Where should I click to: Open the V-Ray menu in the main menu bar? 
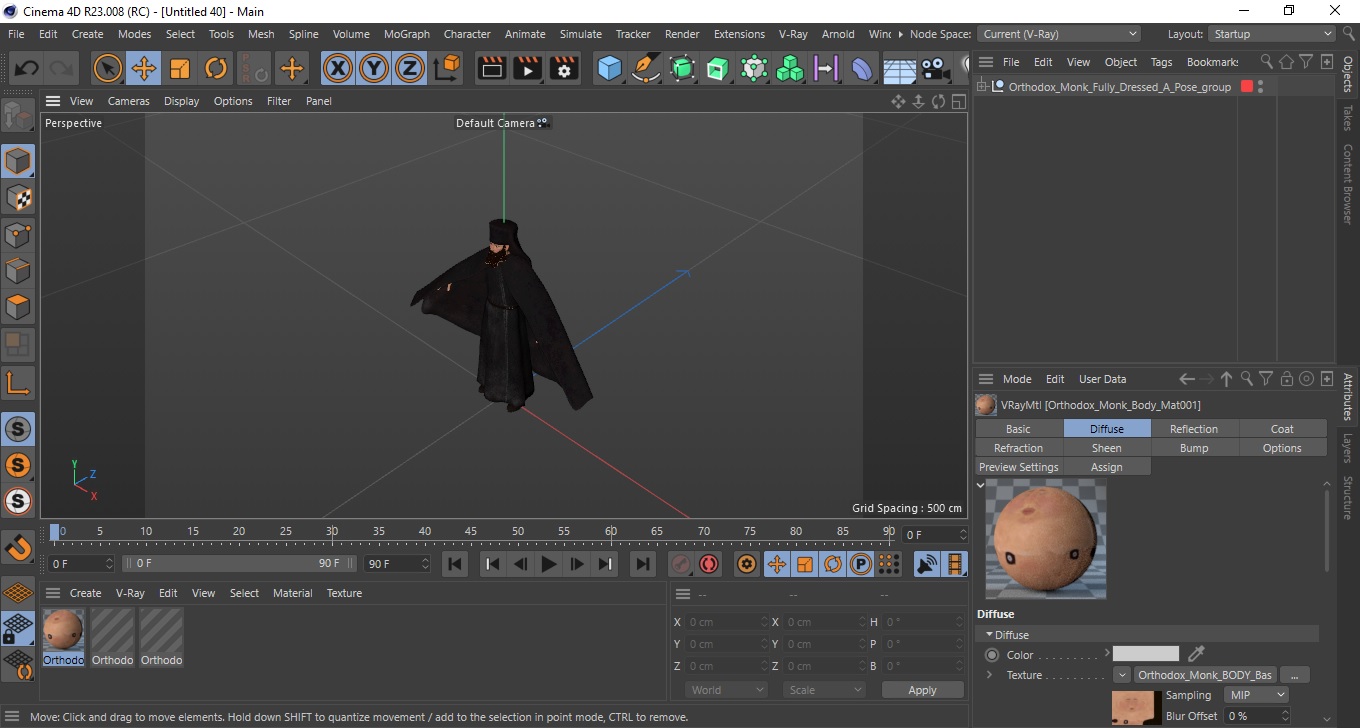point(792,34)
